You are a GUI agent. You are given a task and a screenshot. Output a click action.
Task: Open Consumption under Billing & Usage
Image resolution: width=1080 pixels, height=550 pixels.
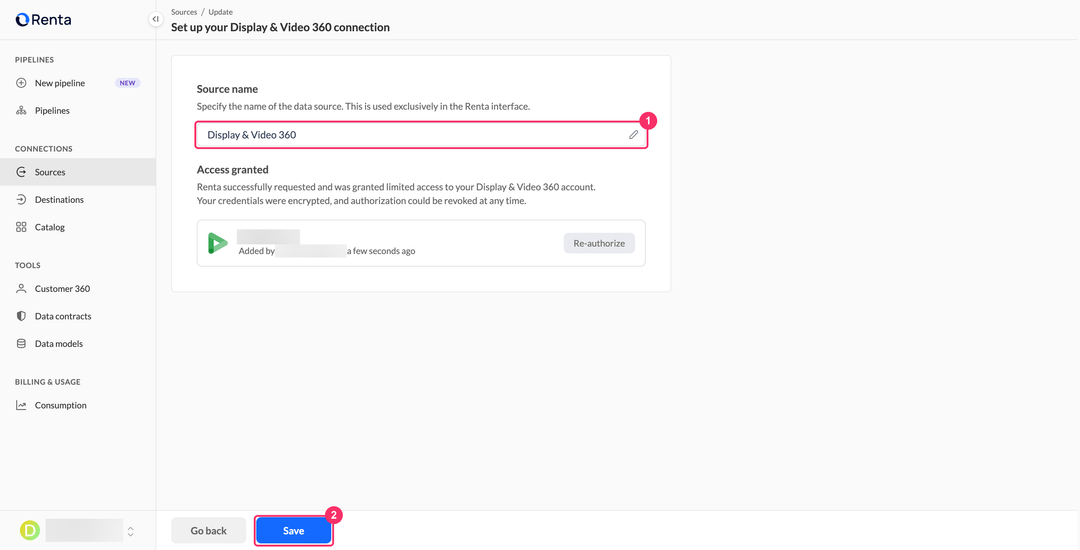point(78,405)
